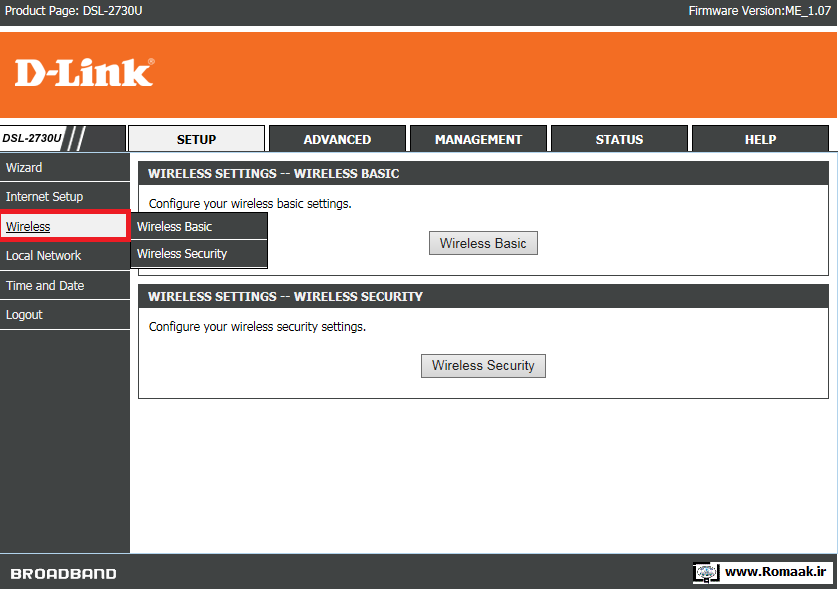
Task: Switch to the ADVANCED tab
Action: point(337,139)
